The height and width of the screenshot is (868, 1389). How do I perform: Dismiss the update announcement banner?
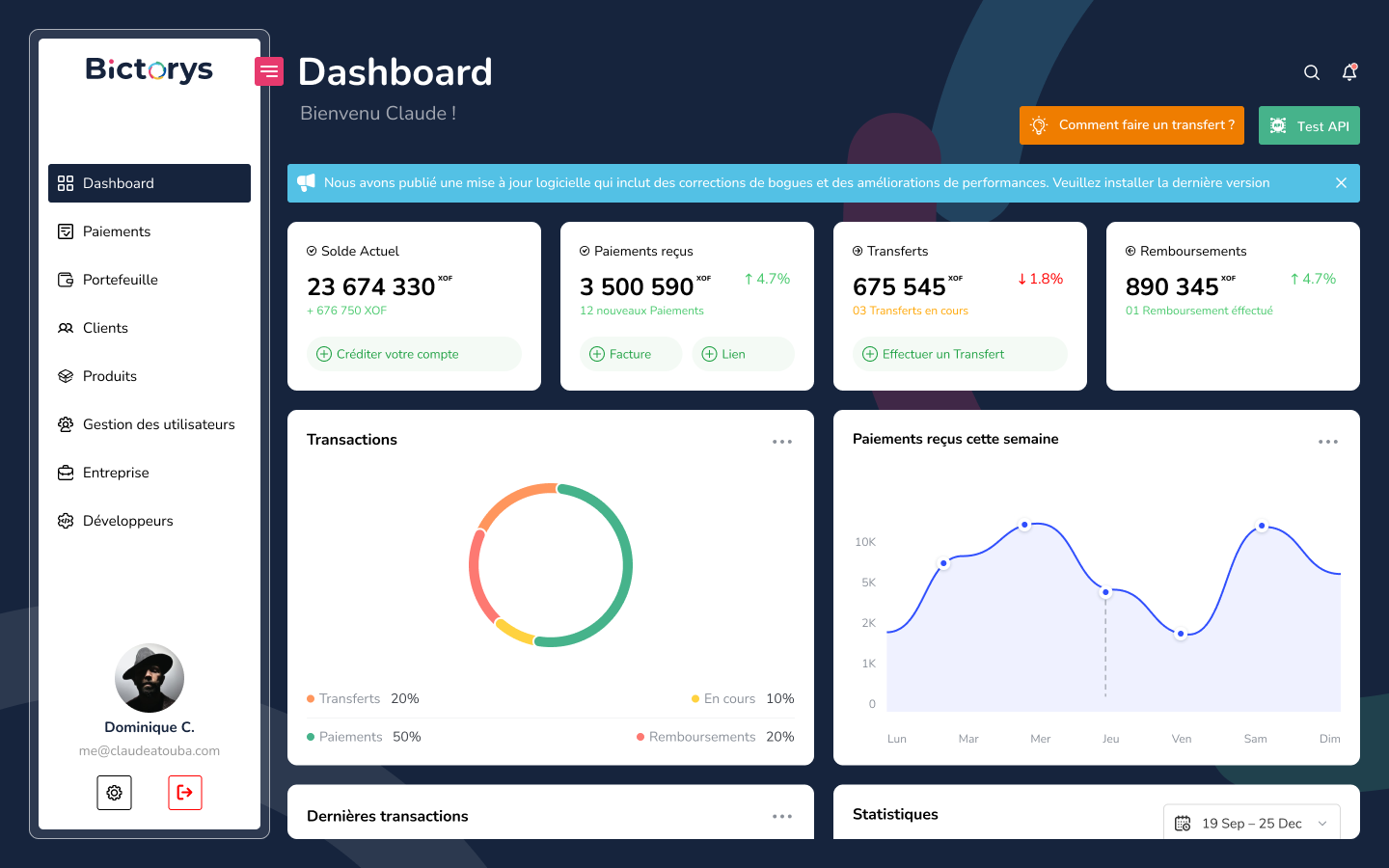[x=1341, y=182]
